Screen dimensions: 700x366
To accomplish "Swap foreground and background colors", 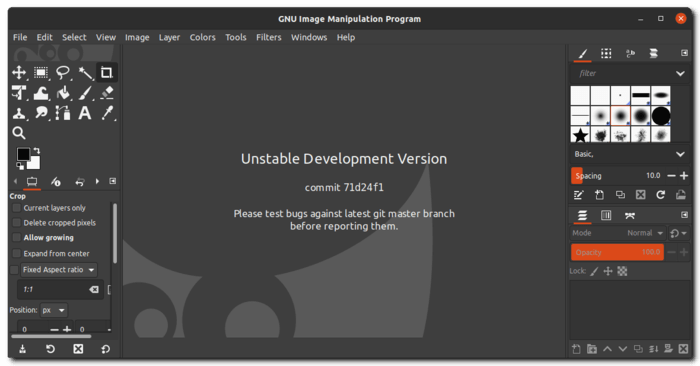I will (x=37, y=151).
